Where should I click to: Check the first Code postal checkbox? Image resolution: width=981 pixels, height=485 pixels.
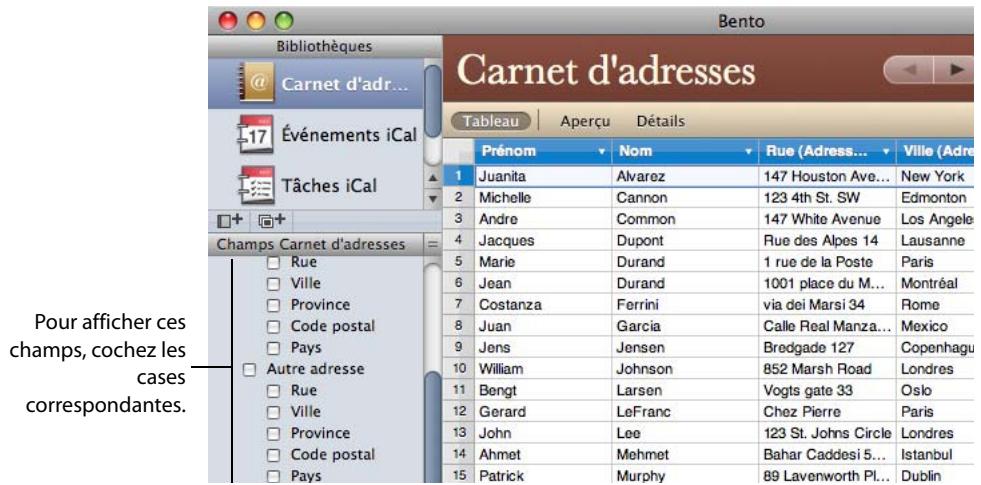pyautogui.click(x=273, y=327)
